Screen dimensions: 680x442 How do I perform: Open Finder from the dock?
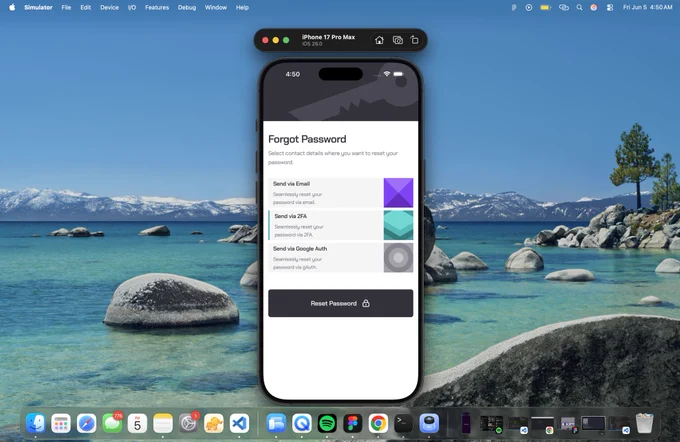36,423
